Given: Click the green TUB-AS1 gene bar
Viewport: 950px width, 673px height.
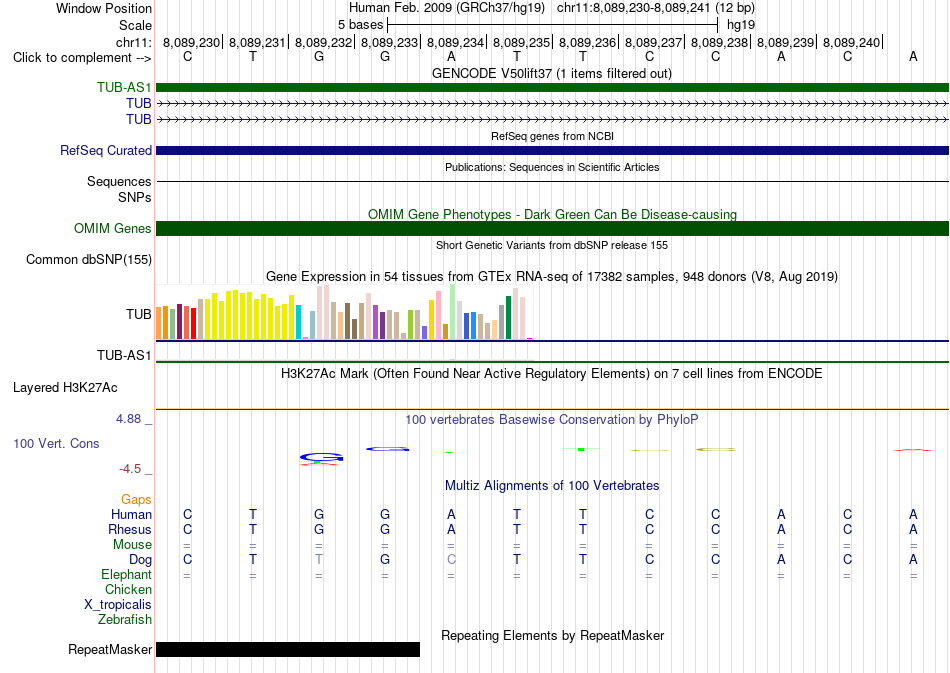Looking at the screenshot, I should click(x=552, y=87).
